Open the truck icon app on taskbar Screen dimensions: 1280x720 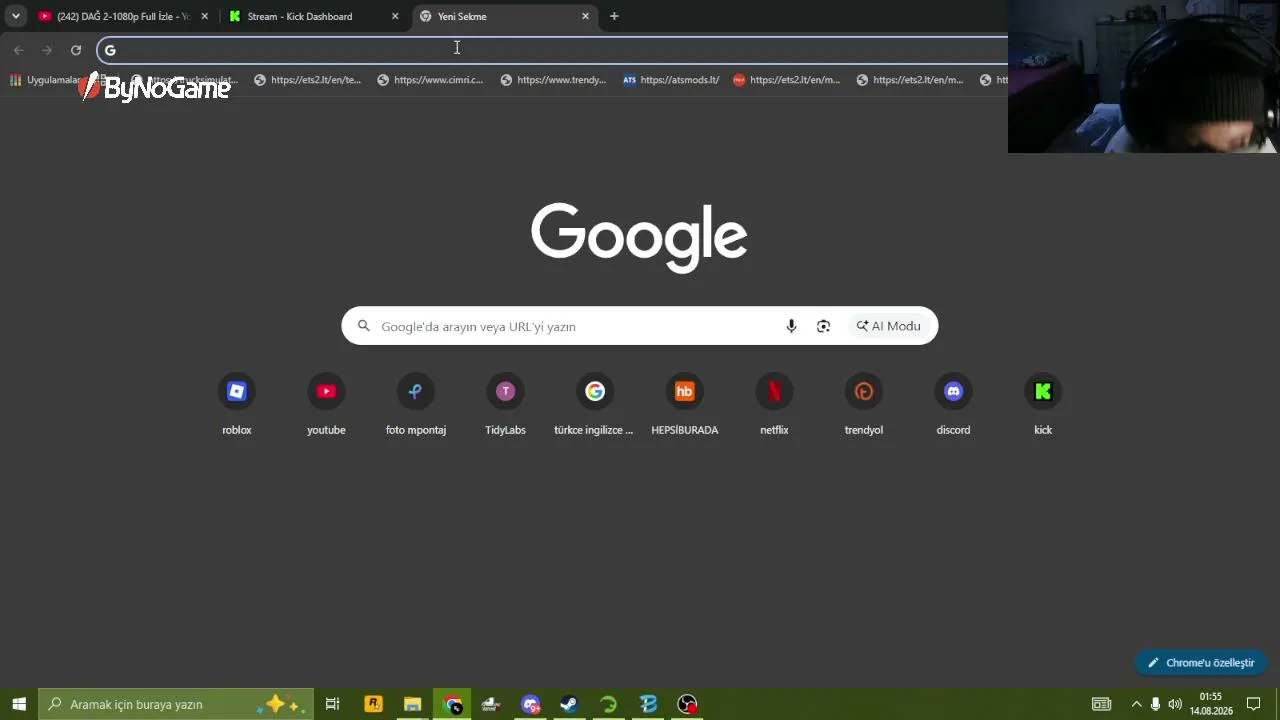tap(491, 704)
